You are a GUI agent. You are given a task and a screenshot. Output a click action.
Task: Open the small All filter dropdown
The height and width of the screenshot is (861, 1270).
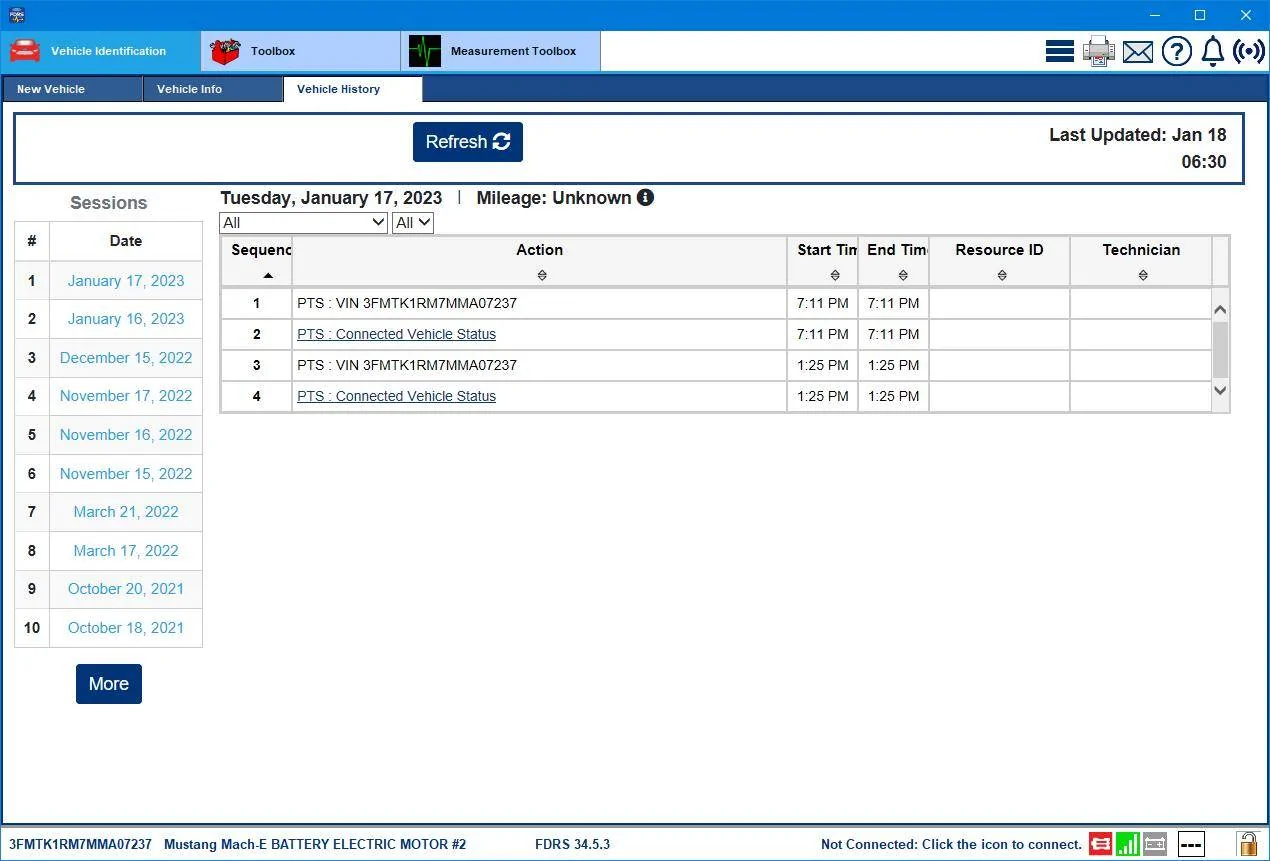(x=413, y=223)
